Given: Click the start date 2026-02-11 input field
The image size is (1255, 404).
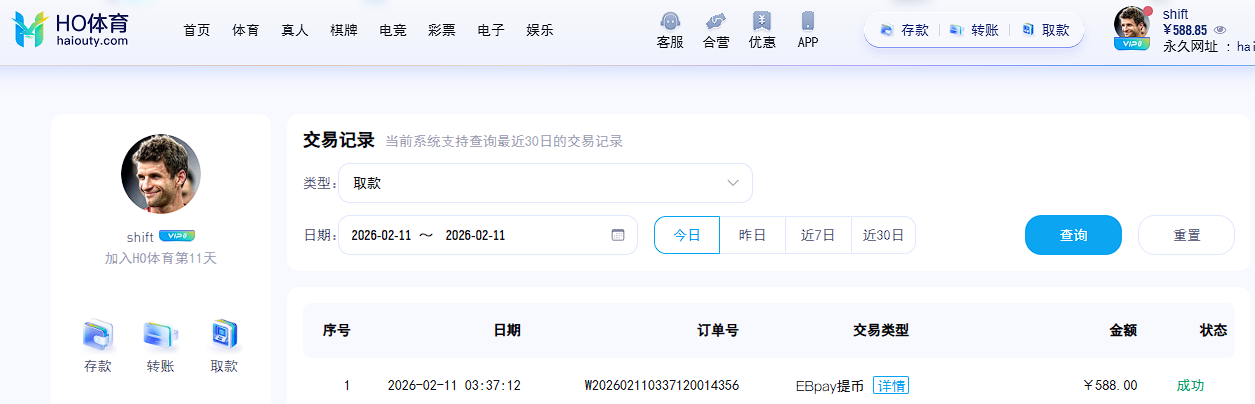Looking at the screenshot, I should tap(382, 235).
